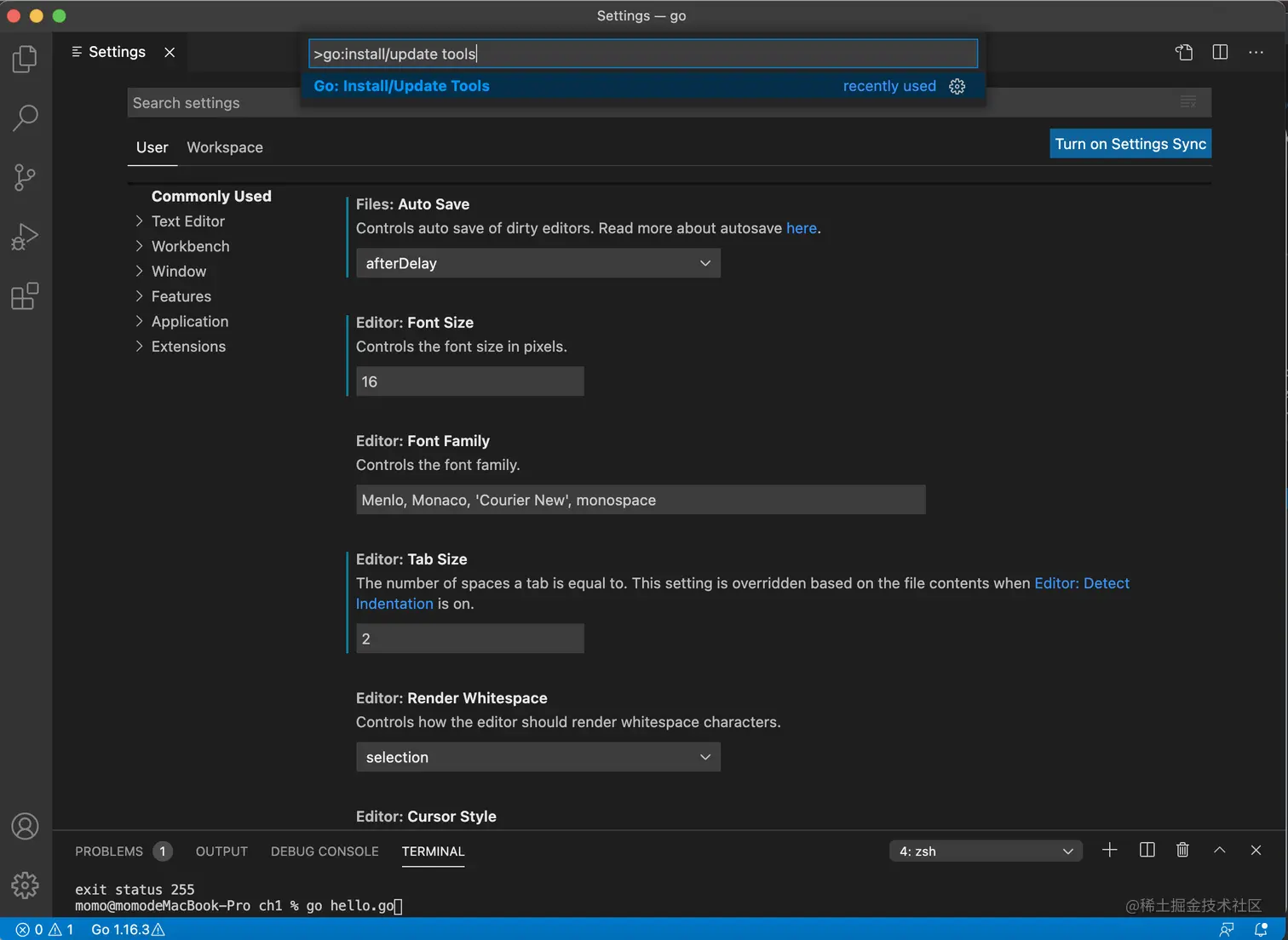Screen dimensions: 1288x940
Task: Click the Font Size value field
Action: tap(470, 381)
